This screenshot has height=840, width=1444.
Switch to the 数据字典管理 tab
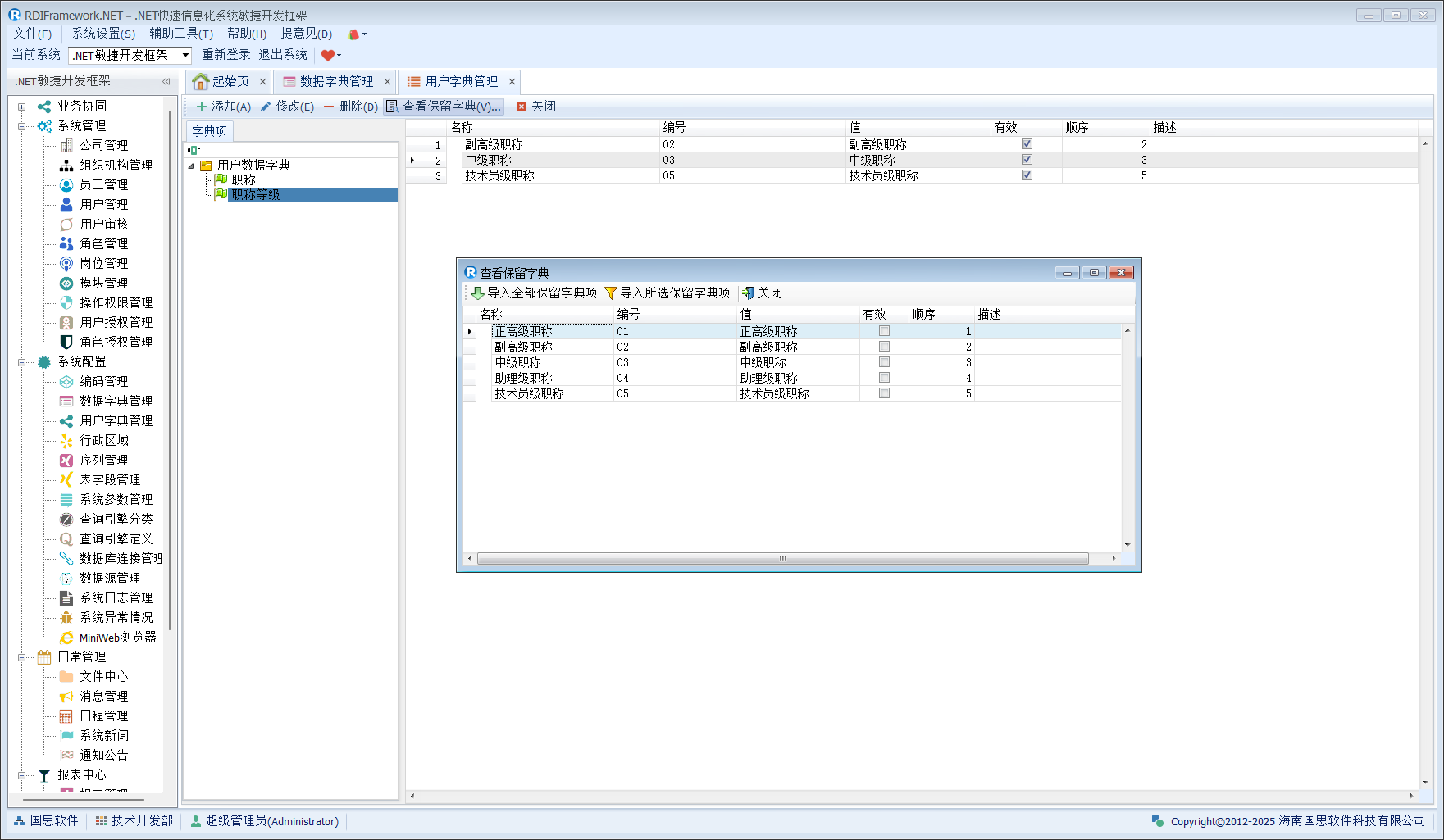pyautogui.click(x=336, y=81)
